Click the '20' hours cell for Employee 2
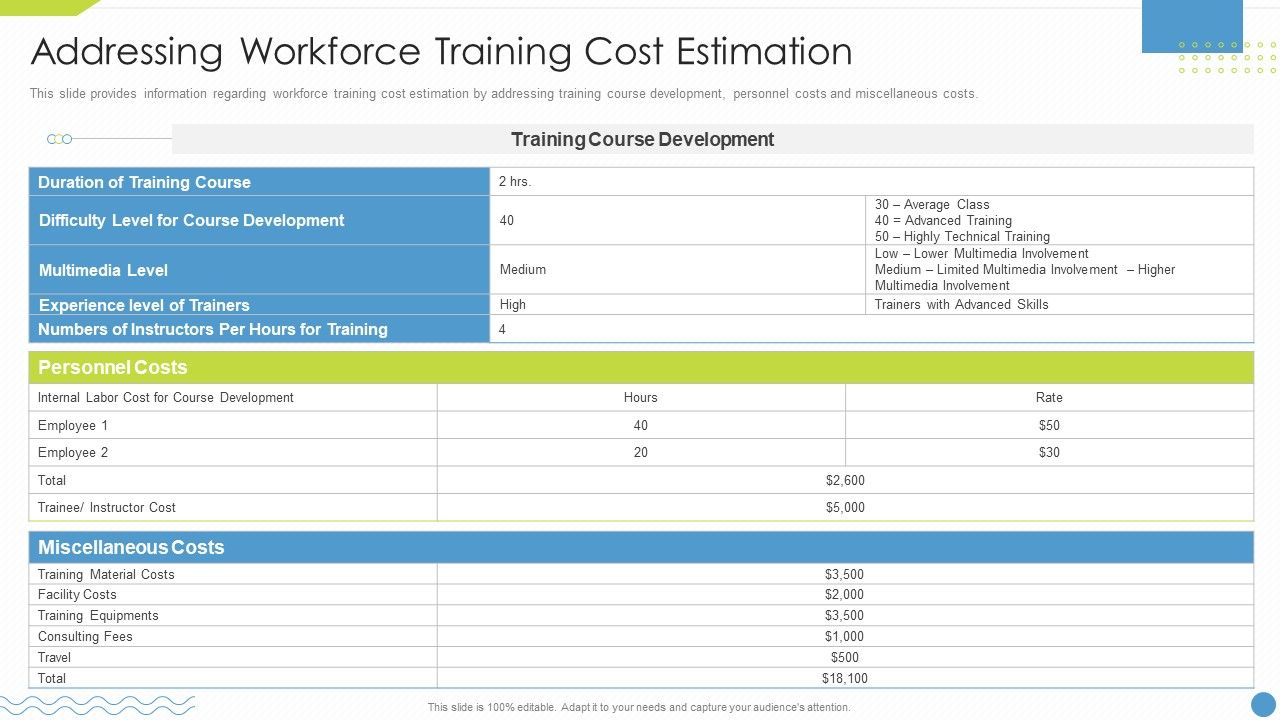 (x=641, y=452)
